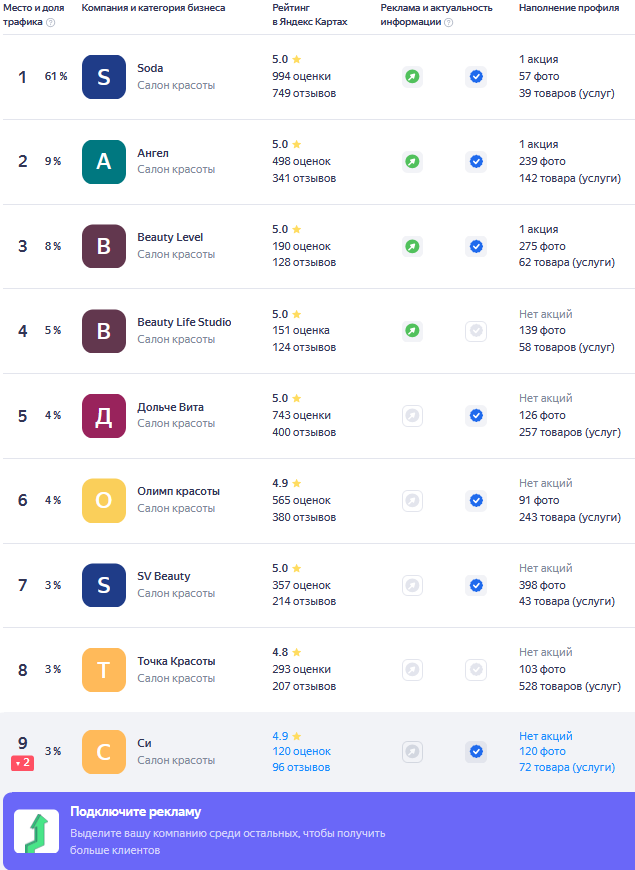Image resolution: width=635 pixels, height=870 pixels.
Task: Click Точка Красоты's orange T logo
Action: [x=104, y=670]
